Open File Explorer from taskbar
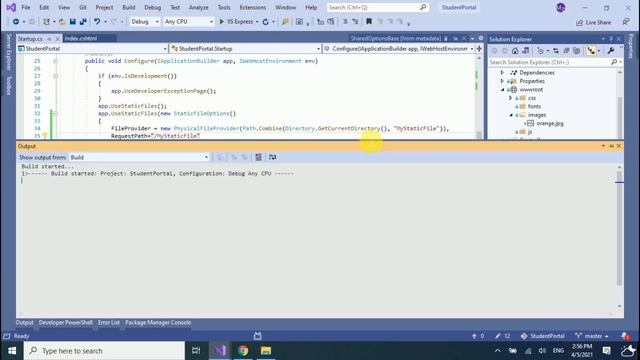 click(x=266, y=351)
